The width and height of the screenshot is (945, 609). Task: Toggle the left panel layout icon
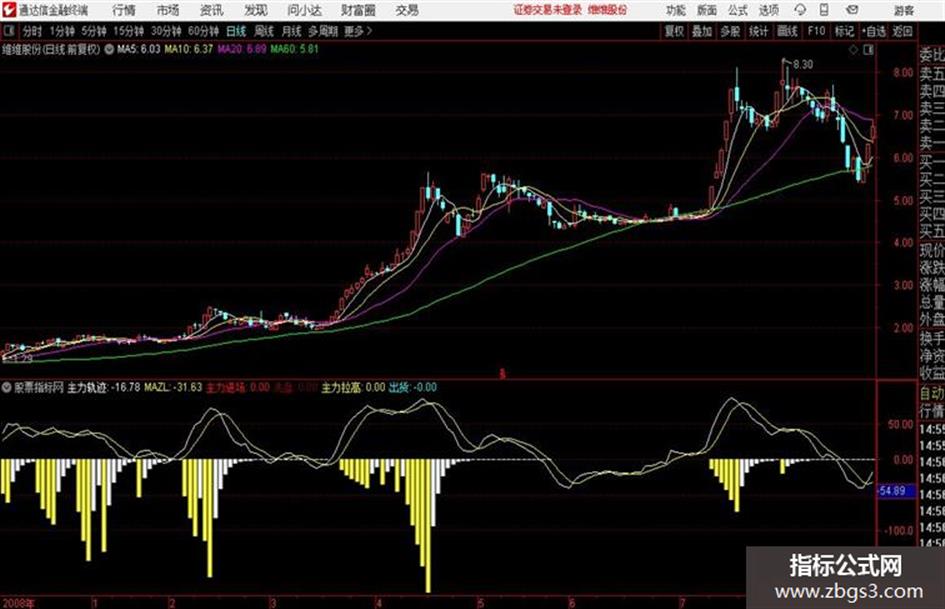tap(8, 31)
